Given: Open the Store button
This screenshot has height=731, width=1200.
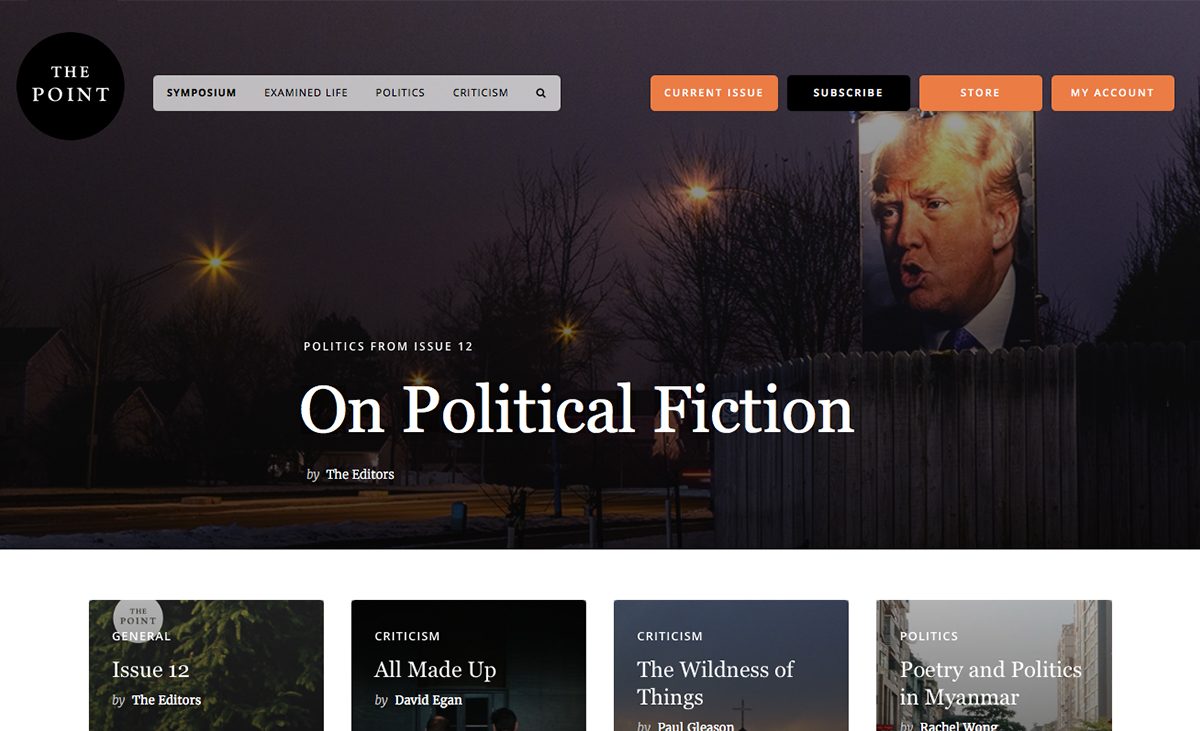Looking at the screenshot, I should 980,93.
